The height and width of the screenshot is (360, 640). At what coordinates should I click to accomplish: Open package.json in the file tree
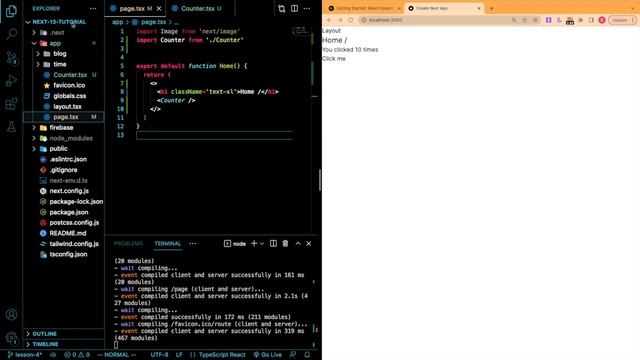click(x=69, y=212)
